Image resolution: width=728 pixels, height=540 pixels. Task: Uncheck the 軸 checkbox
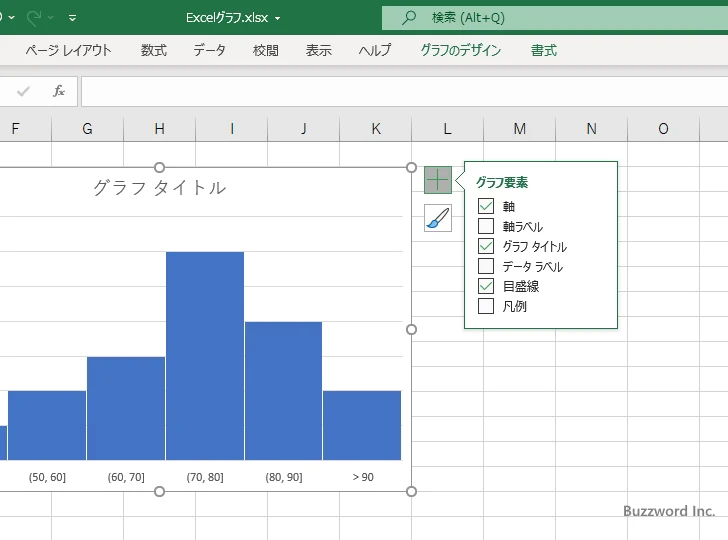pyautogui.click(x=486, y=206)
